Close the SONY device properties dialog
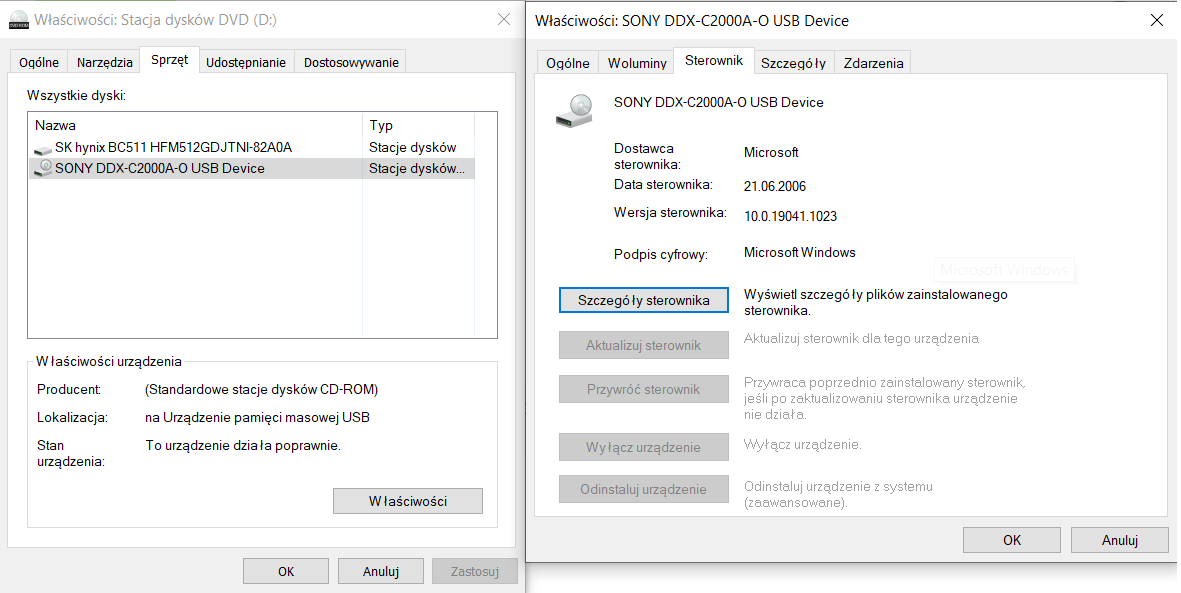The image size is (1181, 593). coord(1157,20)
